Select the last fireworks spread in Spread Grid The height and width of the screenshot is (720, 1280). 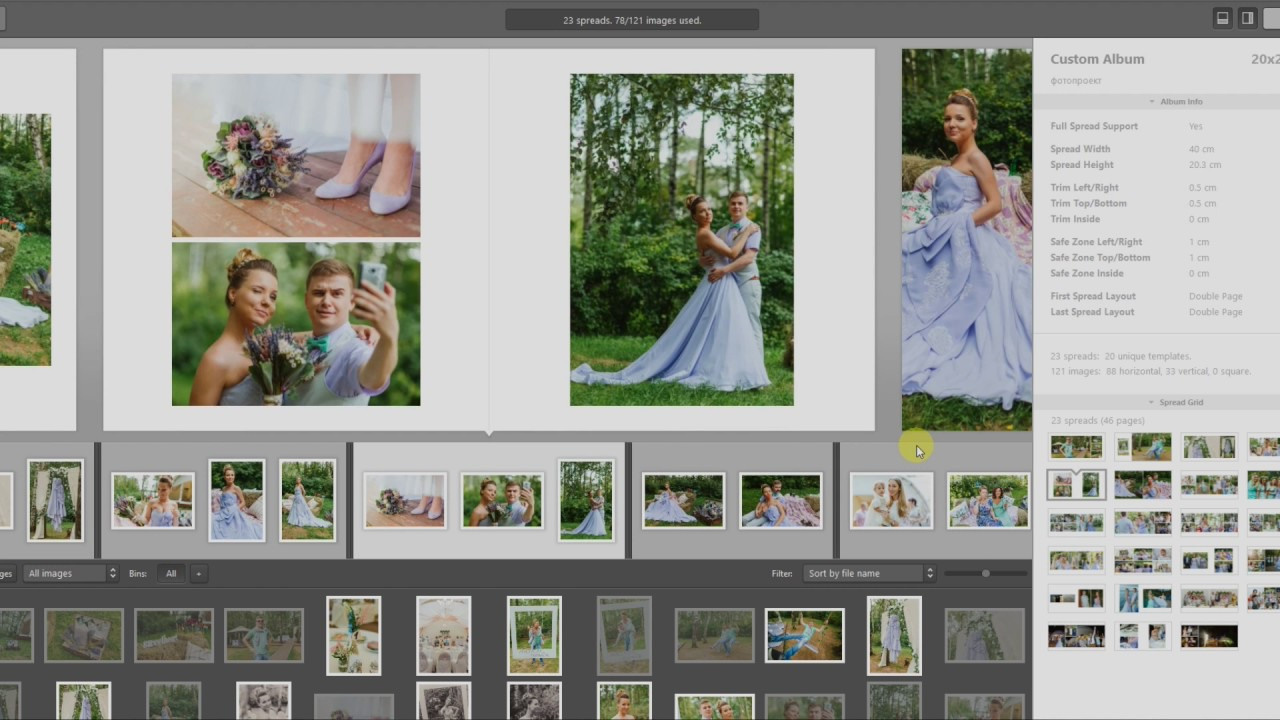tap(1208, 636)
